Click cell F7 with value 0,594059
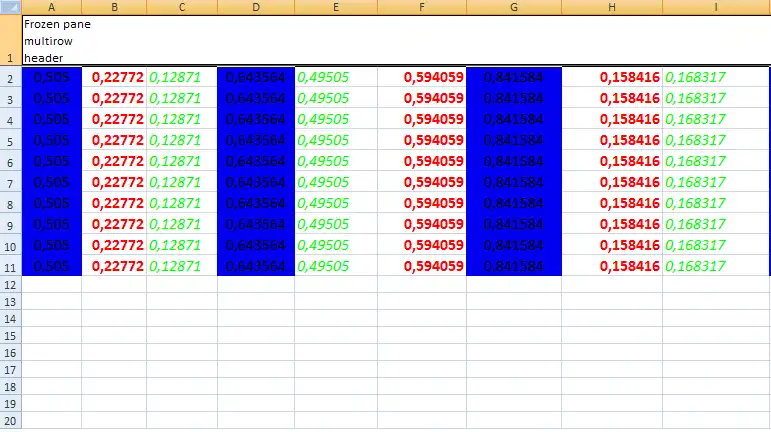This screenshot has width=771, height=432. (422, 182)
